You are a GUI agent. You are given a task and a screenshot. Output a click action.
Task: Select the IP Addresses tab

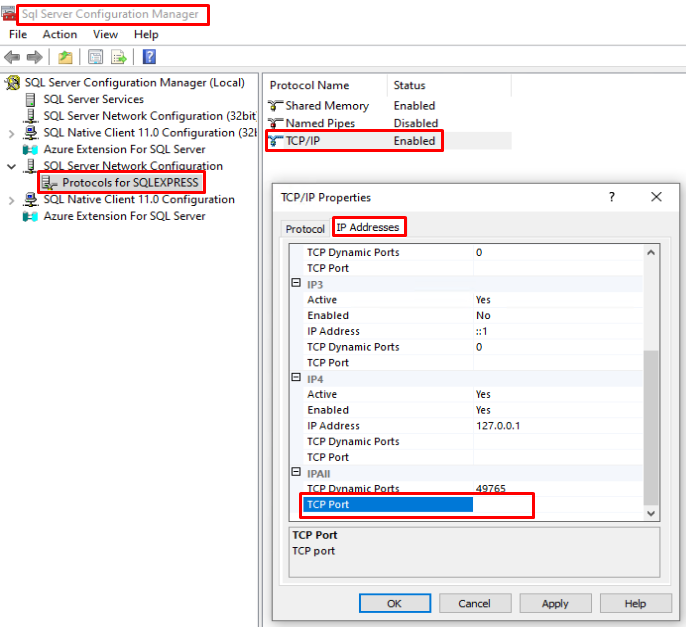tap(368, 227)
